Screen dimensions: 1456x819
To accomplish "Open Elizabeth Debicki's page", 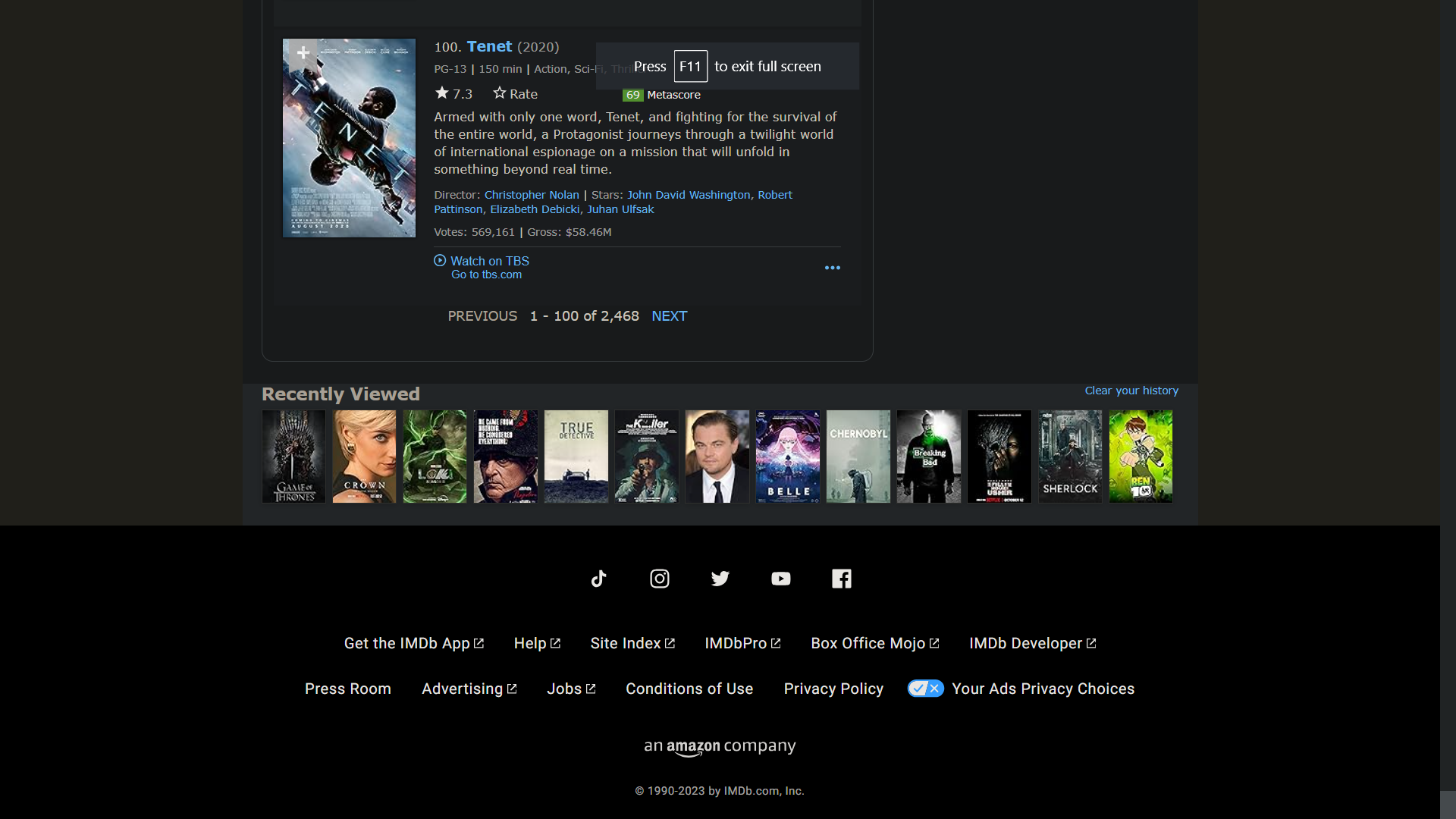I will (535, 209).
